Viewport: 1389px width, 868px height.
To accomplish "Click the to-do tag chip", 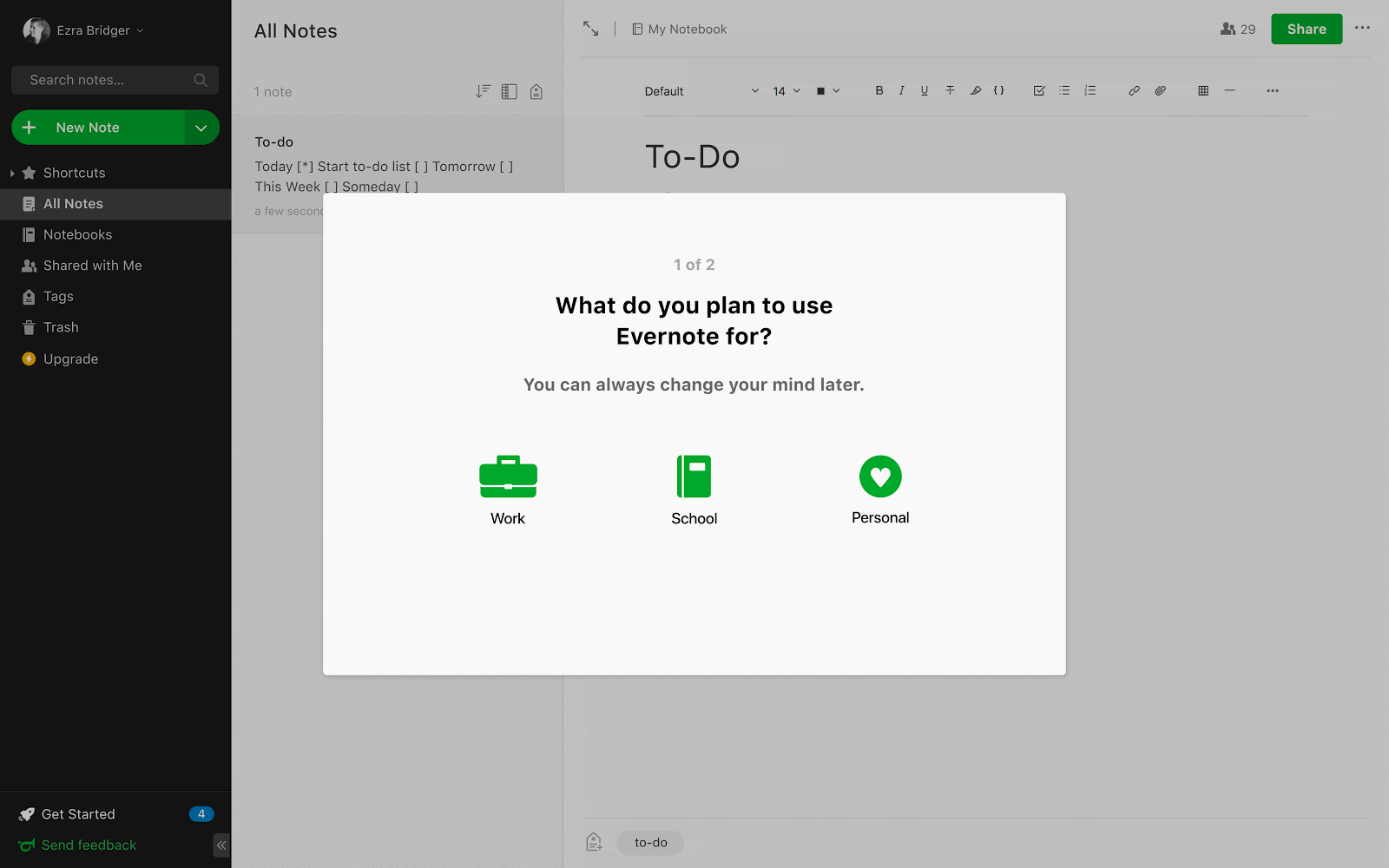I will (x=650, y=843).
